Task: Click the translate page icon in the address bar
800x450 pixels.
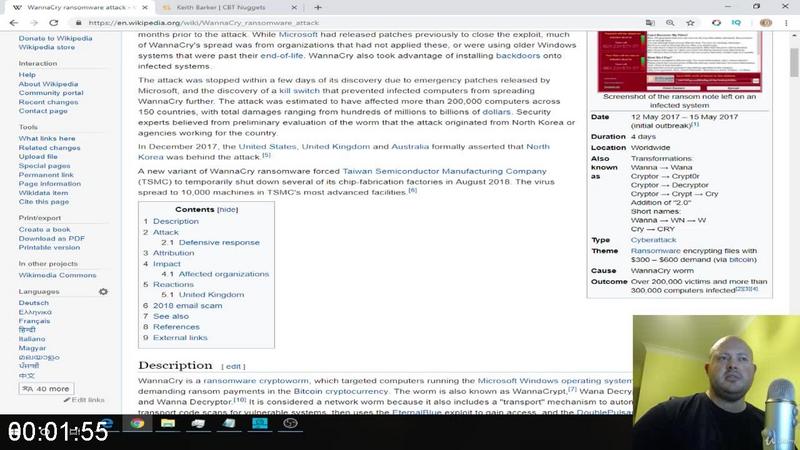Action: (x=650, y=23)
